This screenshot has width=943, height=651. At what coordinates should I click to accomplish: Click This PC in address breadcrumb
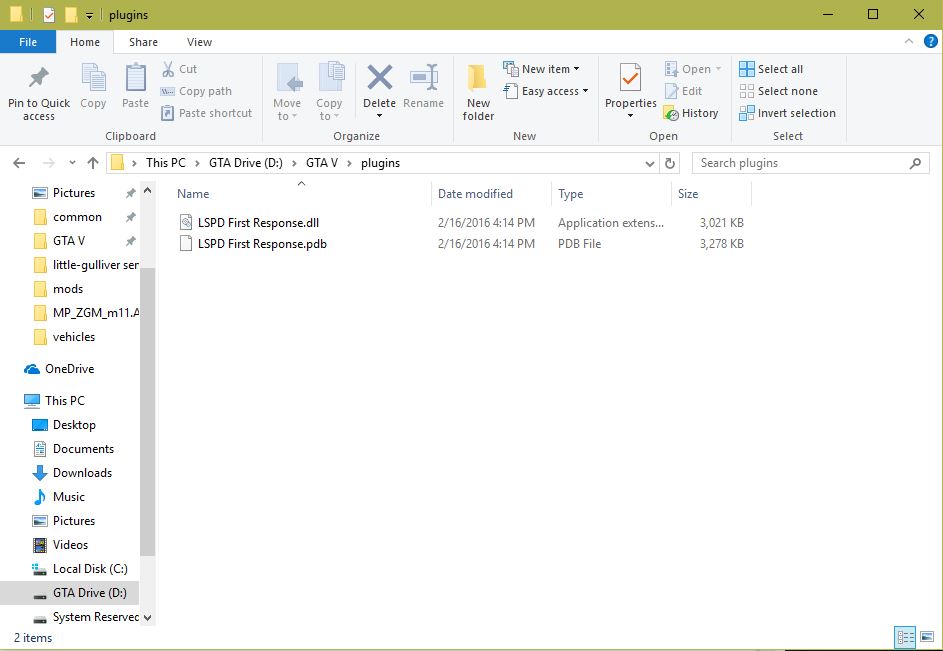(166, 163)
